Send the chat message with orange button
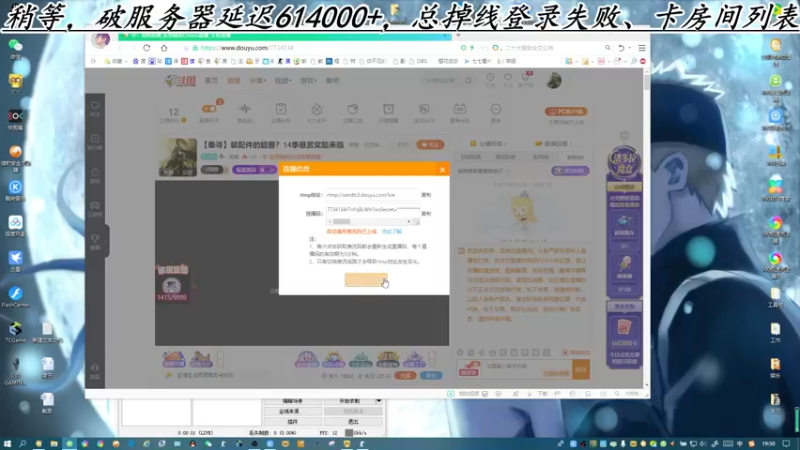800x450 pixels. [581, 369]
